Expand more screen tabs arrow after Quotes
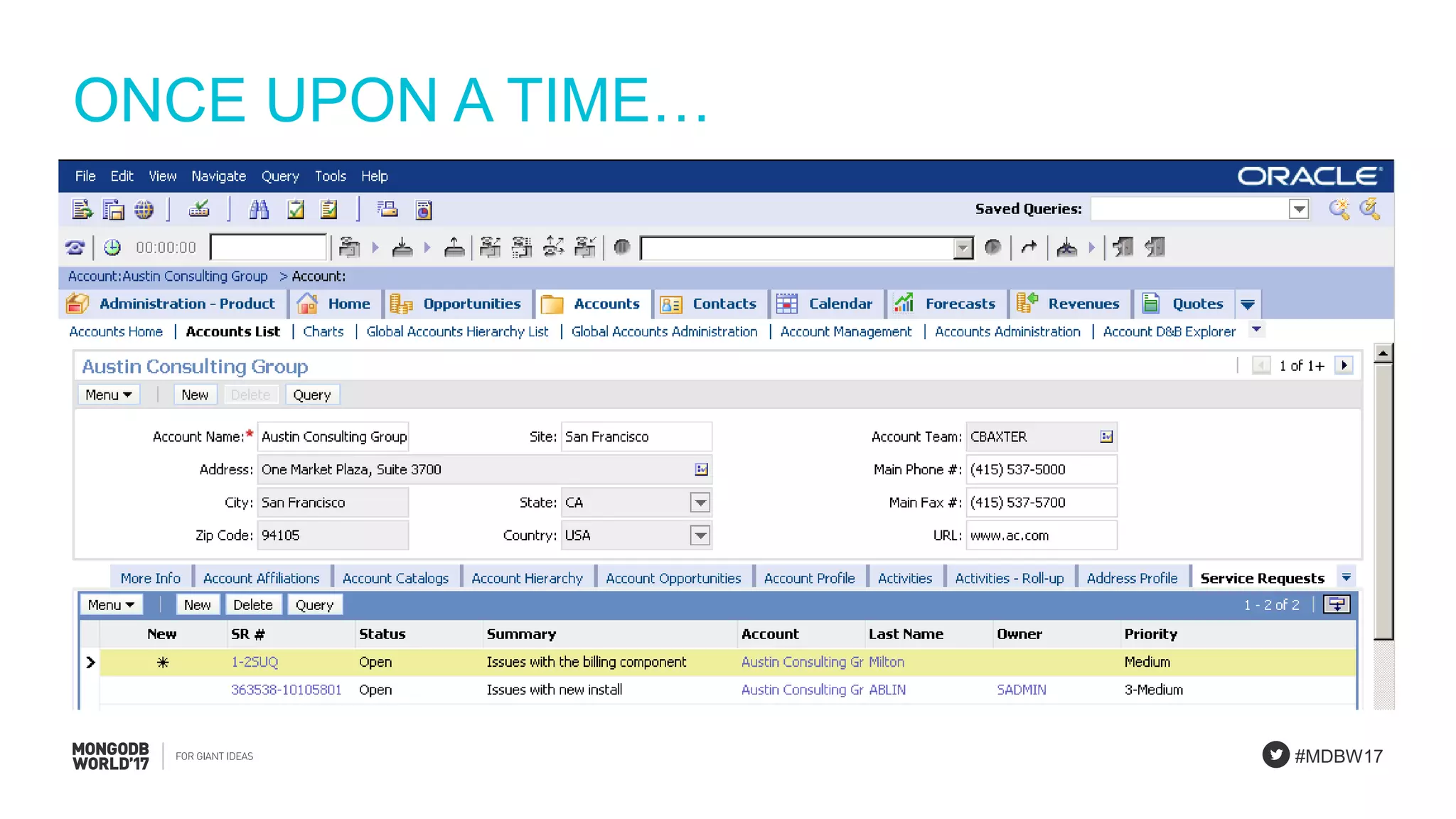Viewport: 1456px width, 819px height. pyautogui.click(x=1248, y=304)
